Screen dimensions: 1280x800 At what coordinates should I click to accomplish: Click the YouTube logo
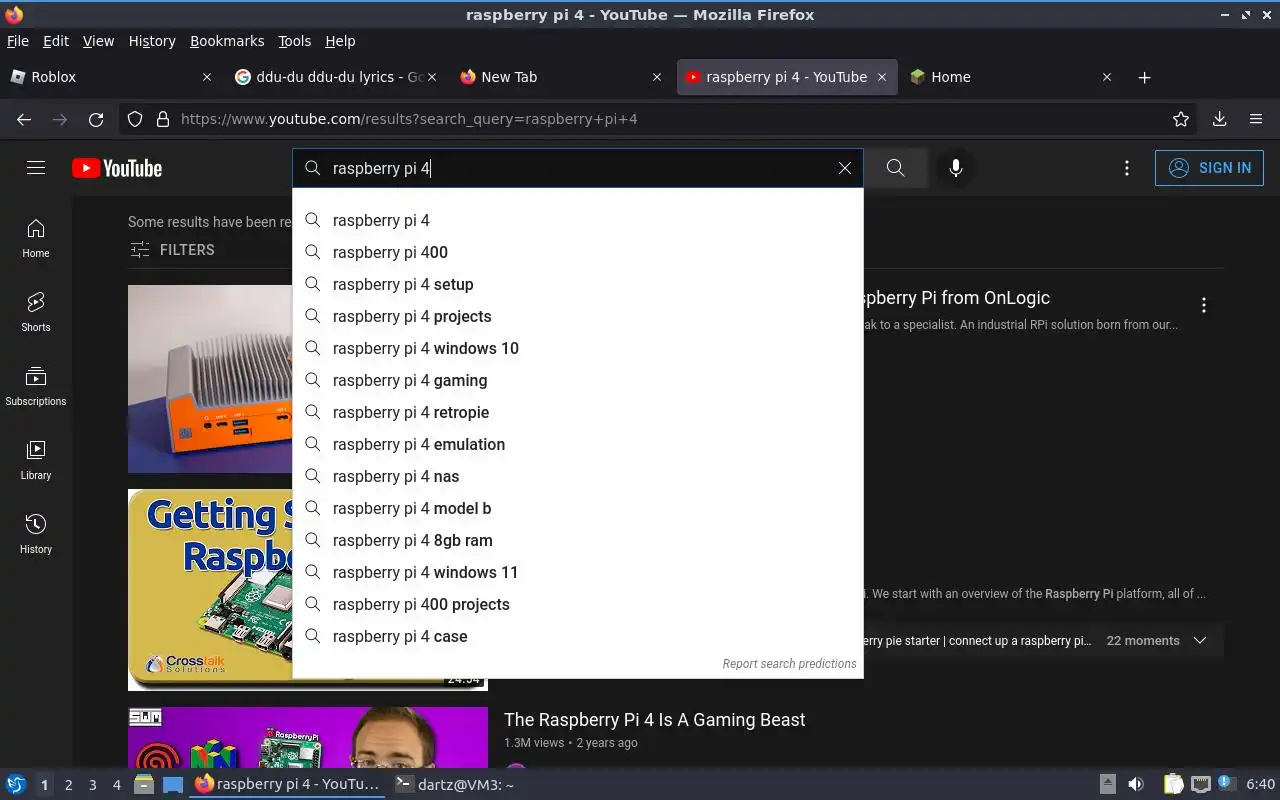(117, 168)
